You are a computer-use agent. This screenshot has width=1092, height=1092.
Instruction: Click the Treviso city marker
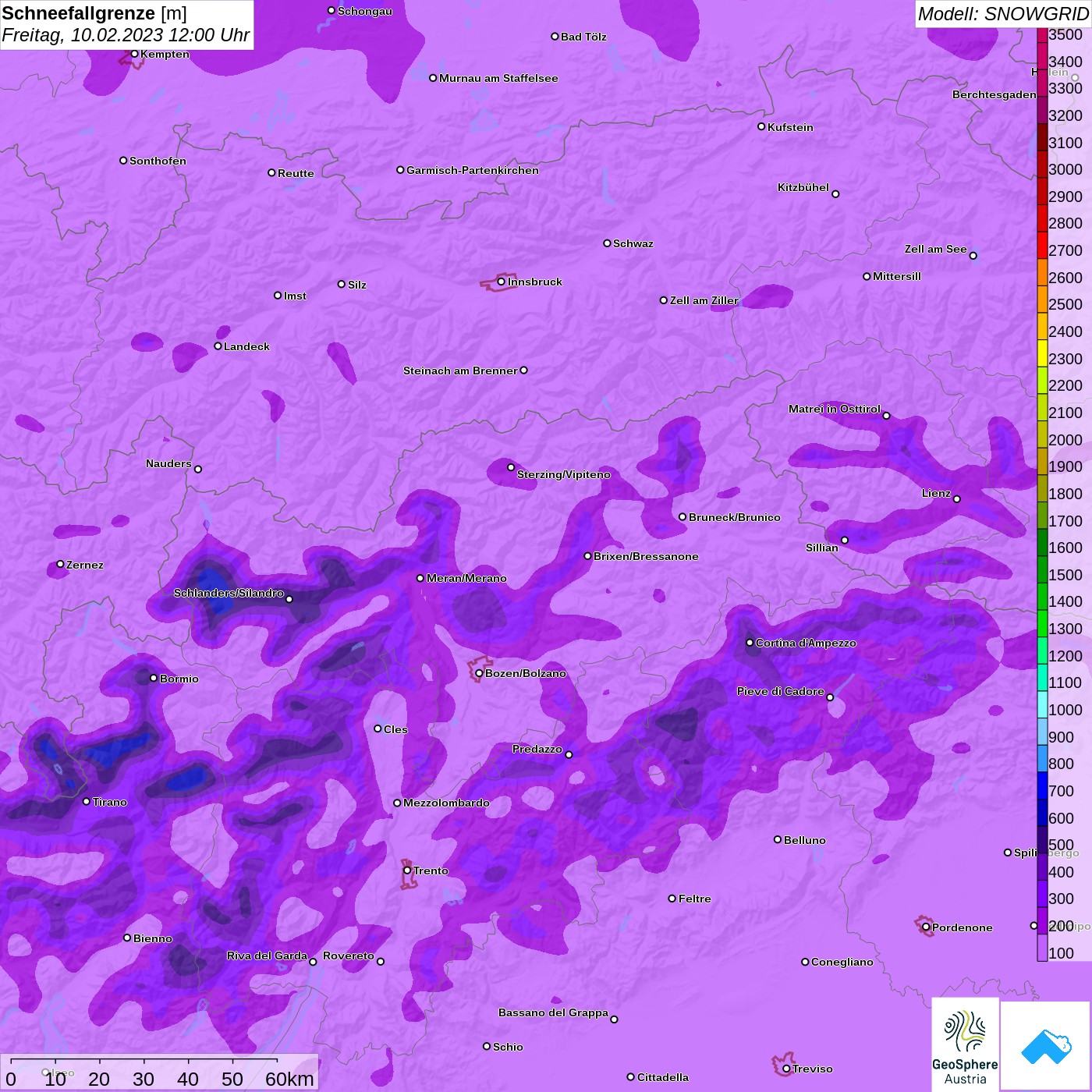(x=786, y=1069)
